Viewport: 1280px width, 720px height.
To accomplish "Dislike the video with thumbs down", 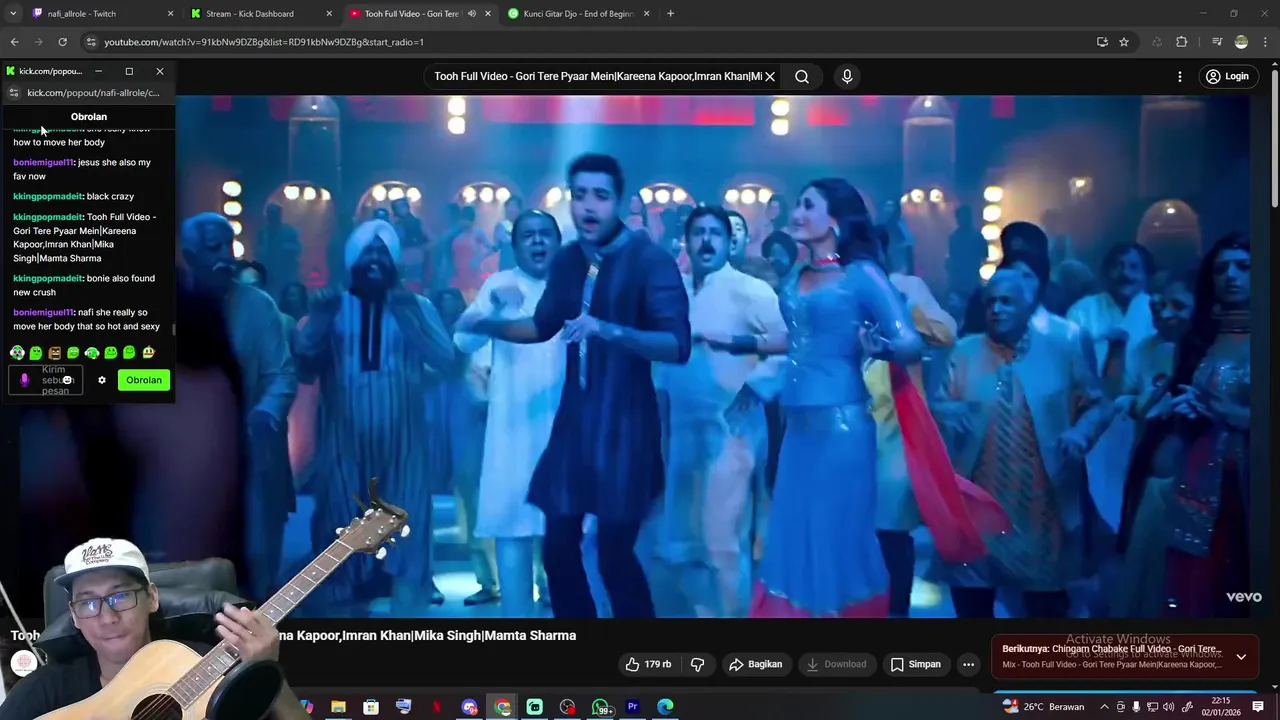I will (697, 664).
